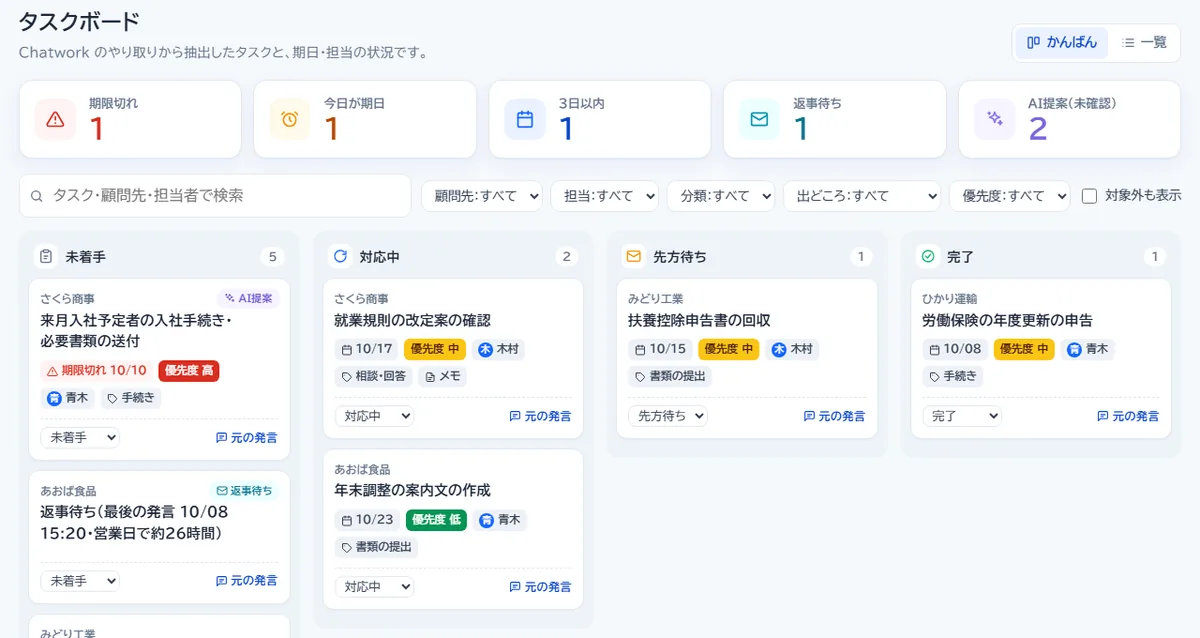The image size is (1200, 638).
Task: Open 元の発言 link on 就業規則の改定案の確認 card
Action: tap(541, 416)
